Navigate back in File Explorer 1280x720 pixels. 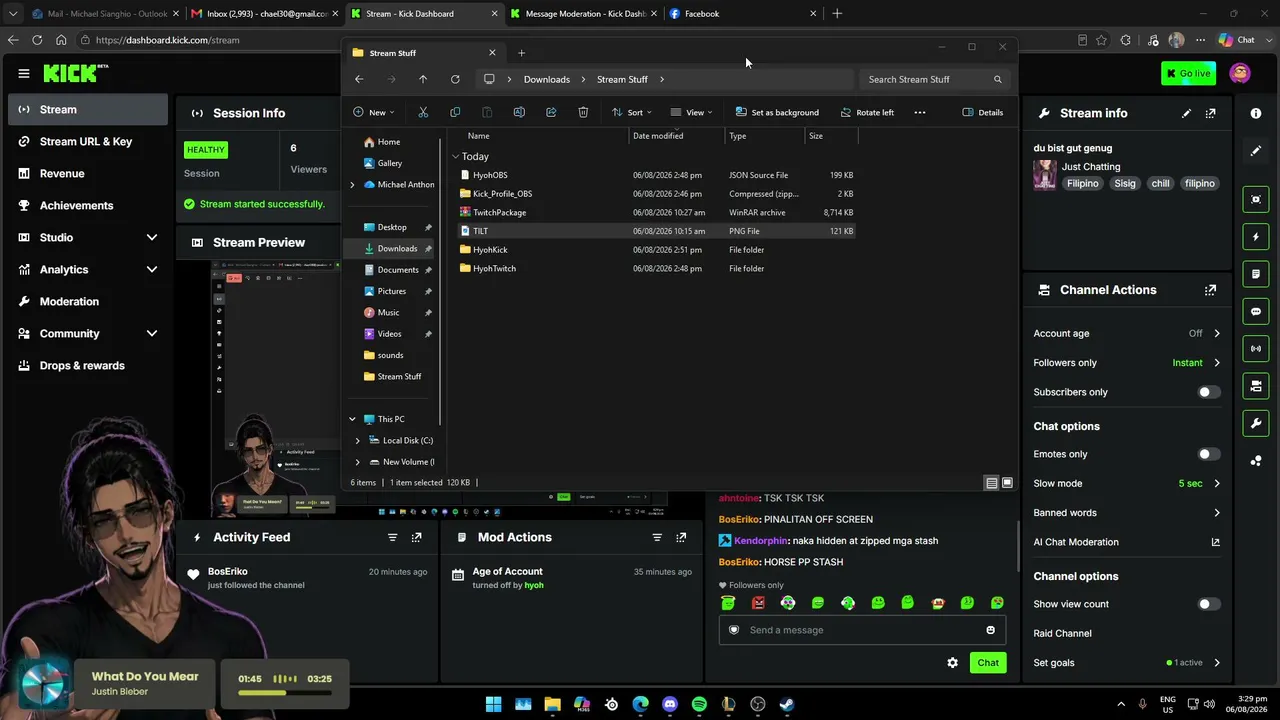click(x=359, y=79)
